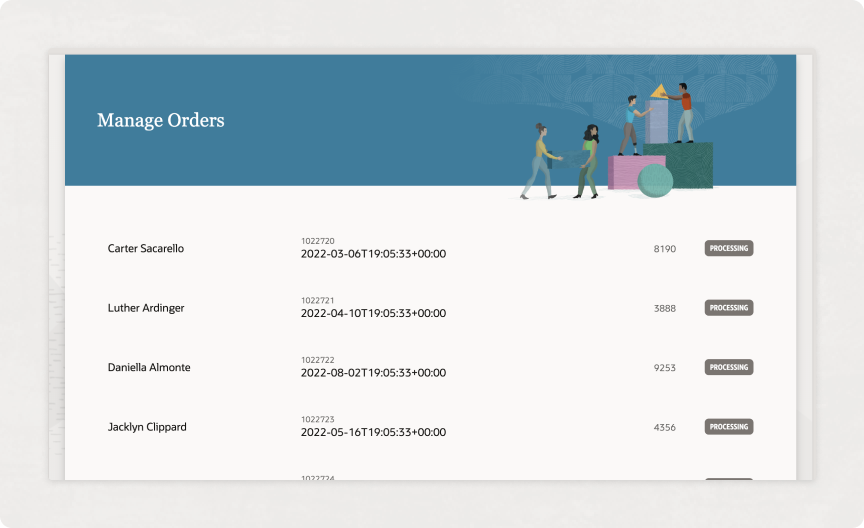Select order ID 1022721
The height and width of the screenshot is (528, 864).
click(x=318, y=300)
